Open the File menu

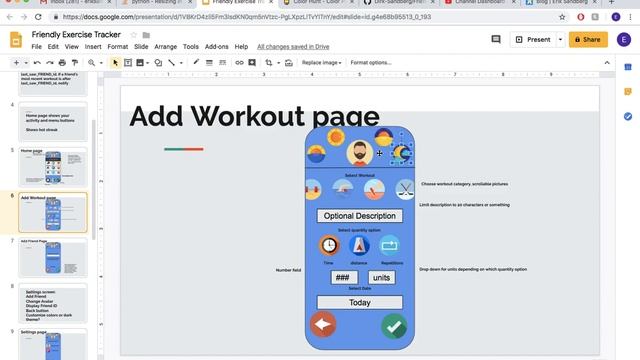[36, 47]
